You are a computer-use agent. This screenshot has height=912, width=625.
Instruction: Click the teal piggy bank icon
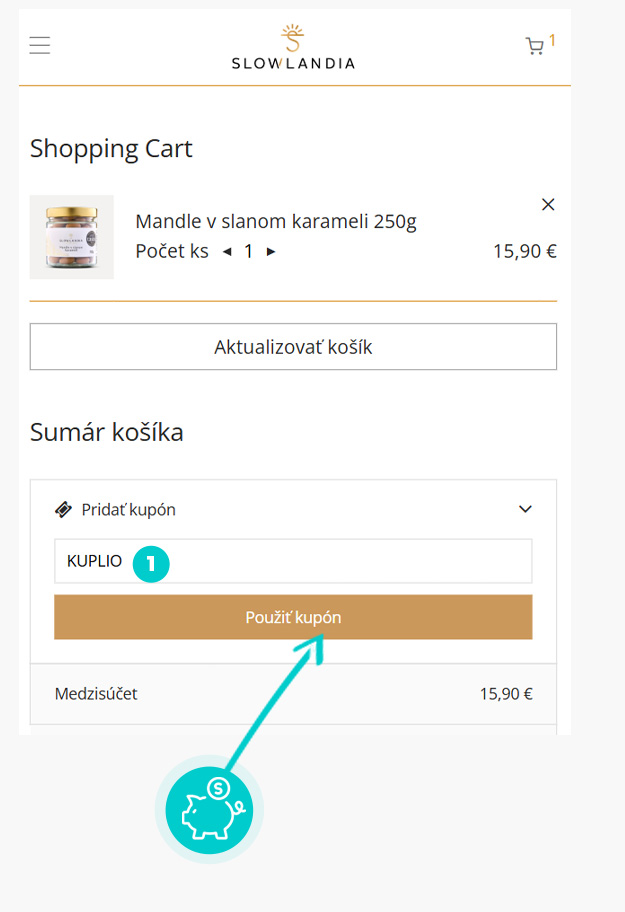pyautogui.click(x=208, y=808)
